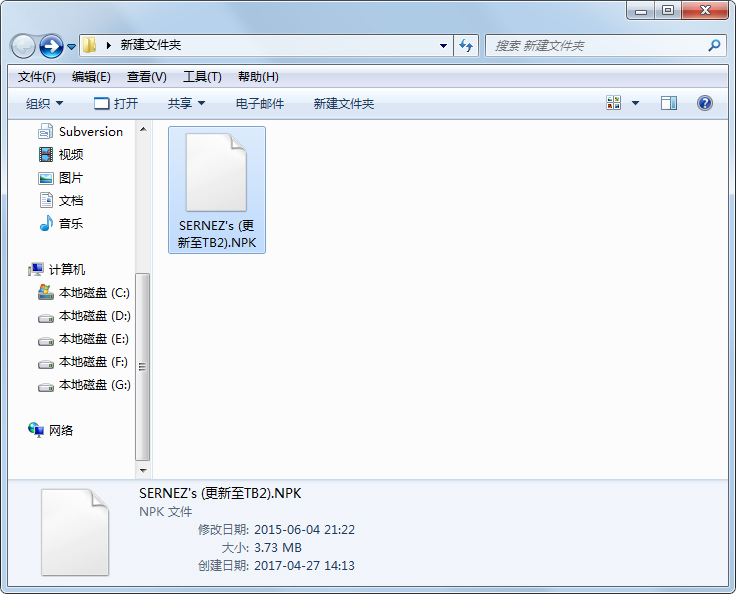Click the refresh button beside address bar
Screen dimensions: 736x594
click(x=466, y=46)
